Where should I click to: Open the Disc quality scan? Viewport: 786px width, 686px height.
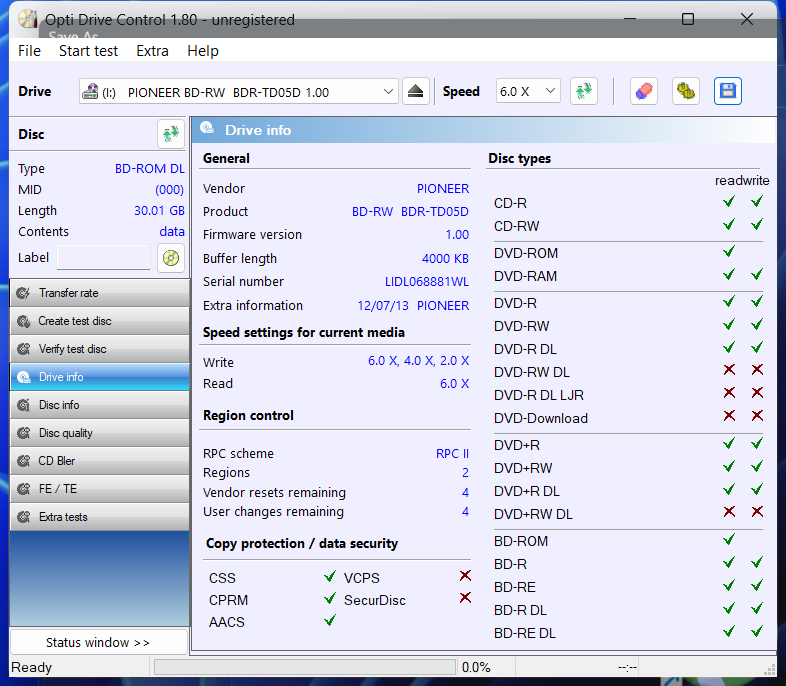(100, 433)
